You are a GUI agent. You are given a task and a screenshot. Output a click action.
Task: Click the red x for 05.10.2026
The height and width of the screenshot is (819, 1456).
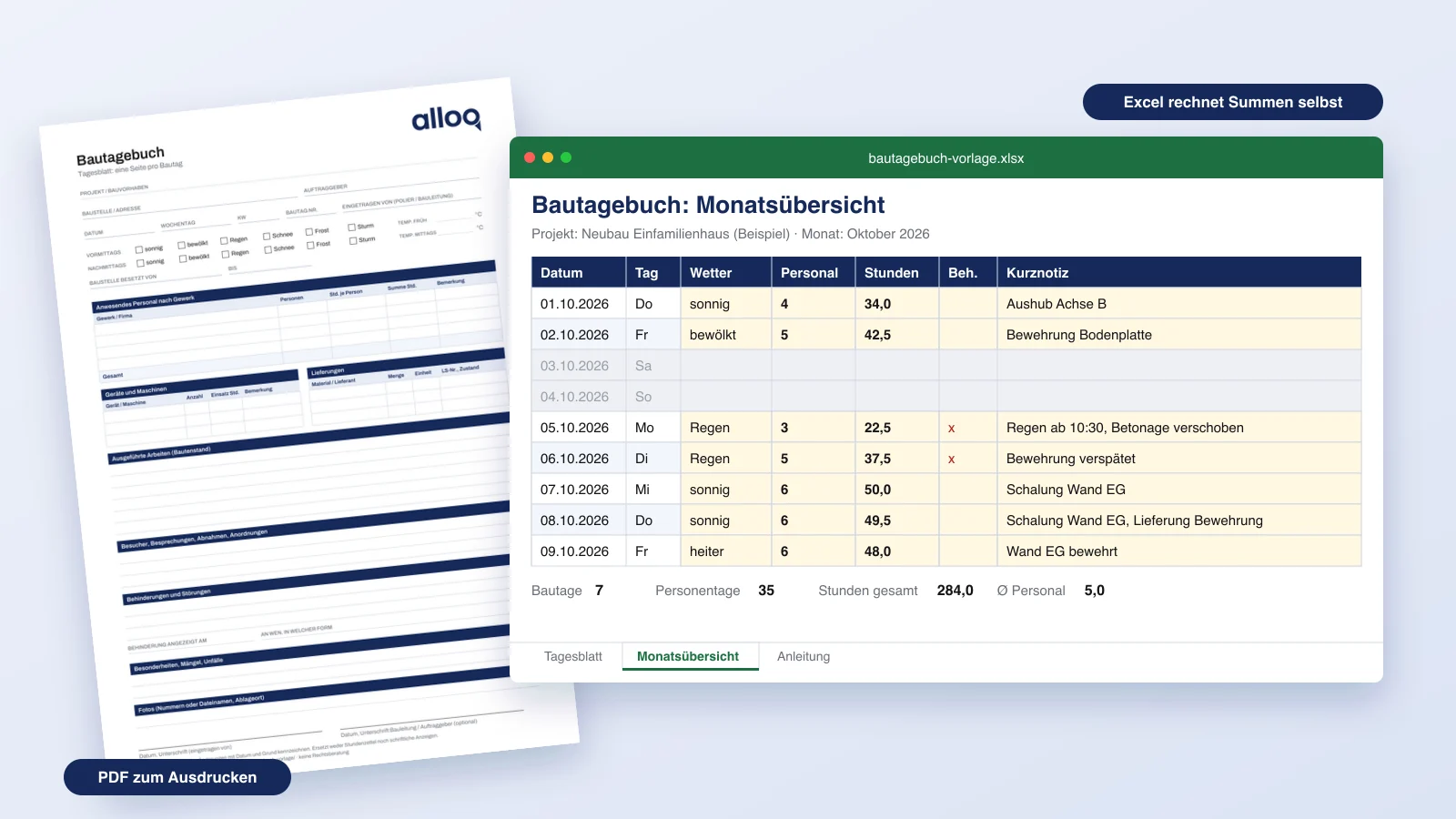coord(952,429)
